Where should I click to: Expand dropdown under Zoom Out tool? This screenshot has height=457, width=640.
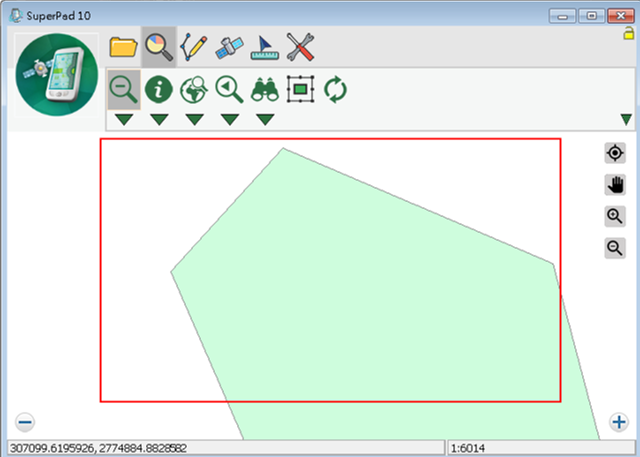[124, 120]
